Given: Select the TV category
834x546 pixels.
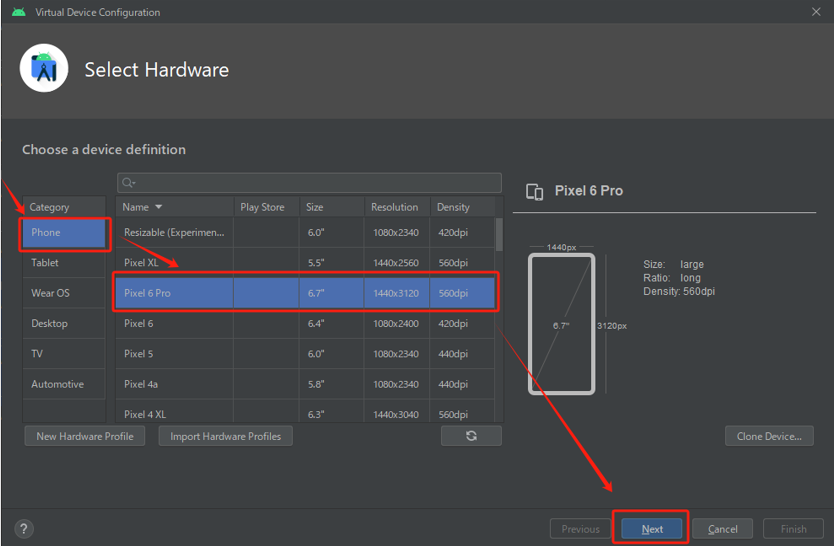Looking at the screenshot, I should [x=64, y=354].
